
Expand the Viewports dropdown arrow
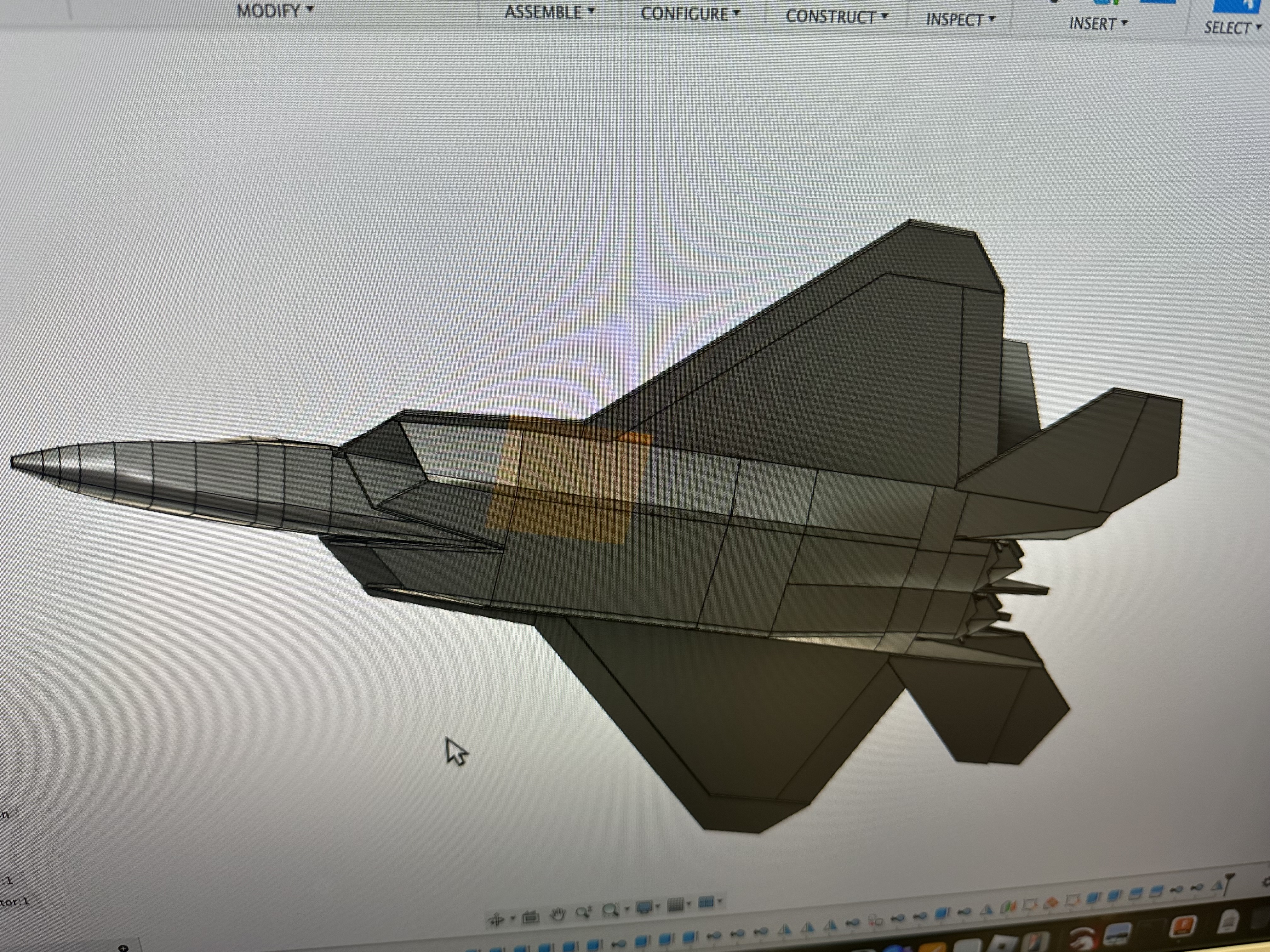click(x=720, y=901)
